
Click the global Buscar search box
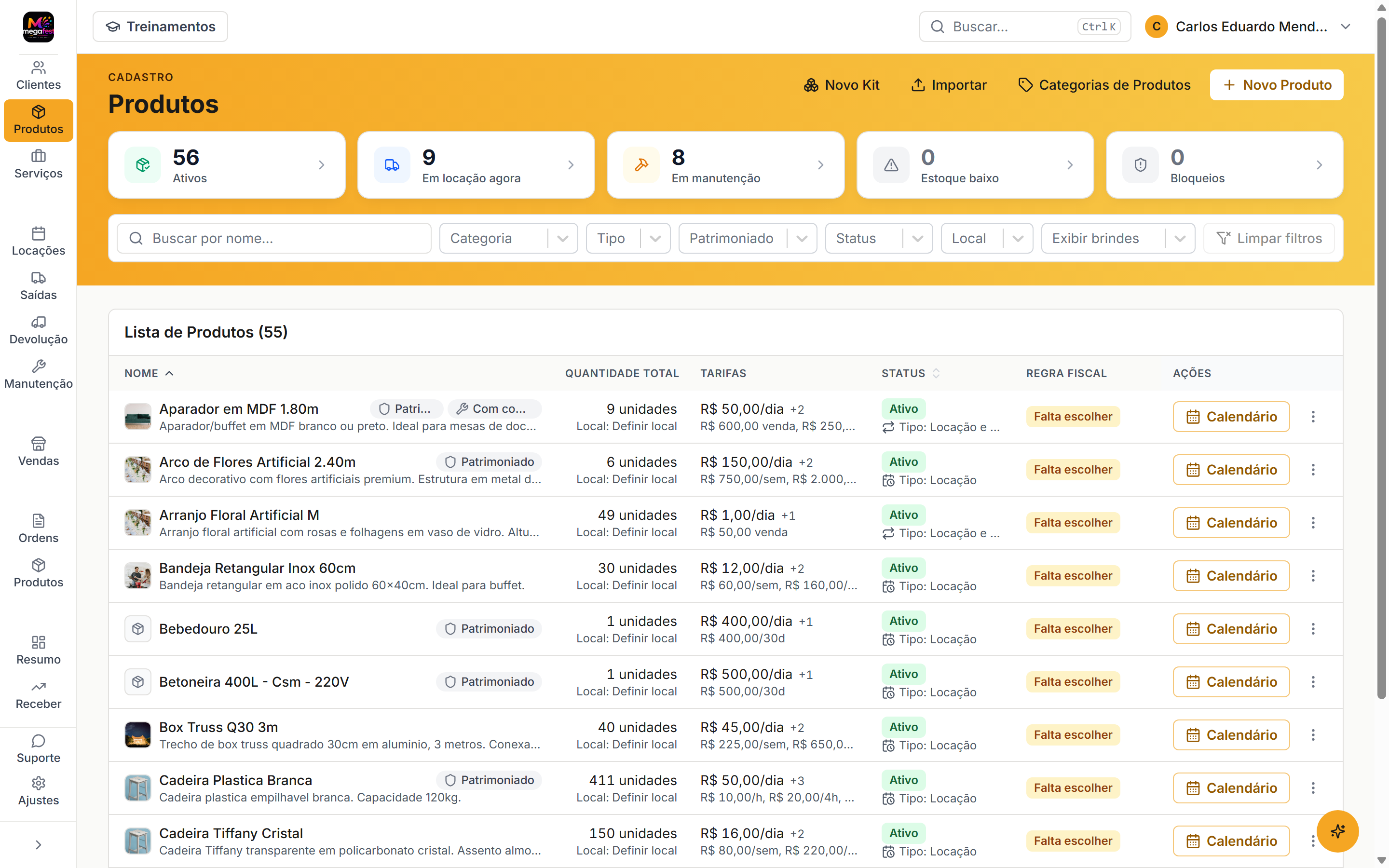pyautogui.click(x=1024, y=27)
